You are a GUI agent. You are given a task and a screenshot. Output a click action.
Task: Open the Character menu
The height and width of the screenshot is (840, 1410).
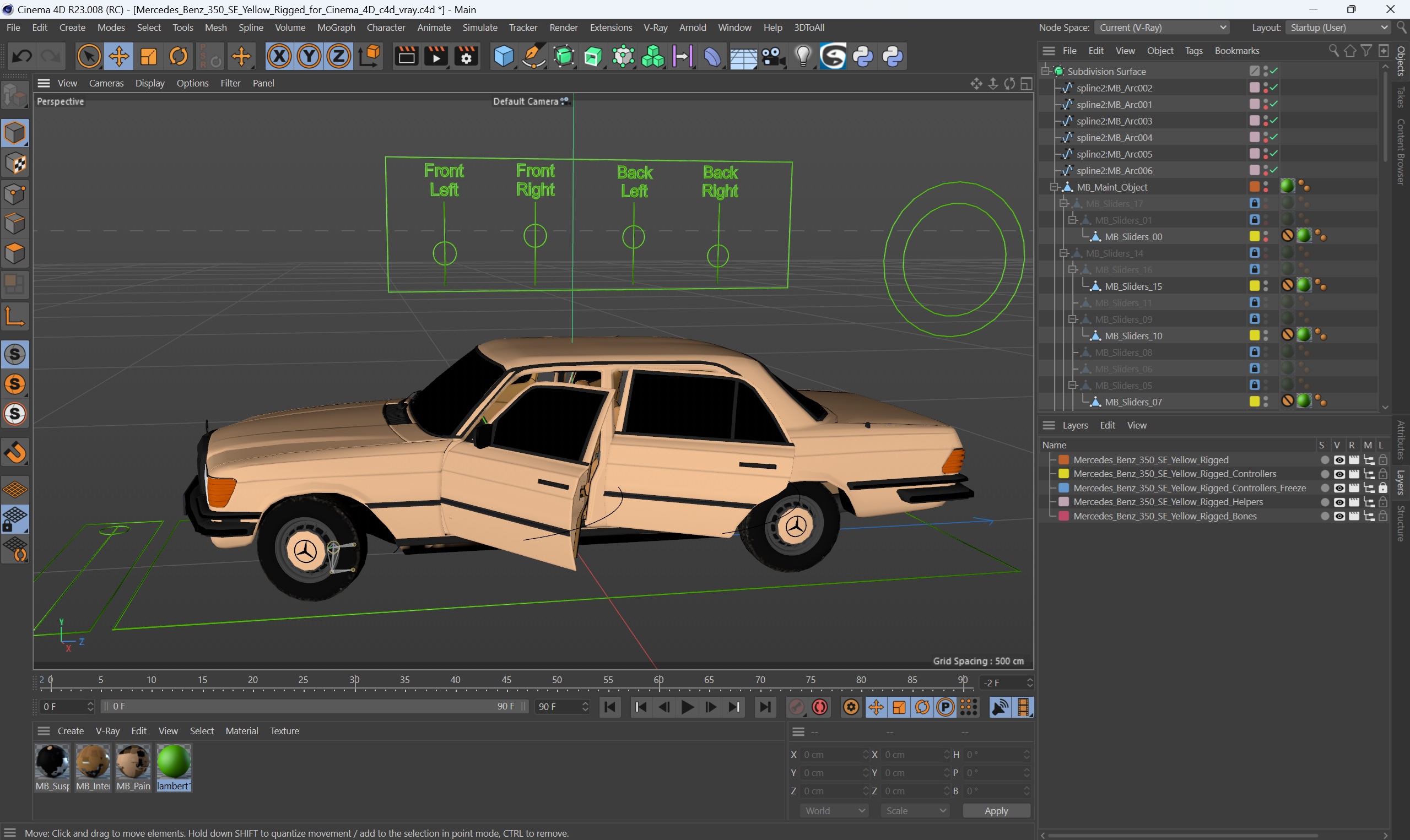tap(386, 27)
